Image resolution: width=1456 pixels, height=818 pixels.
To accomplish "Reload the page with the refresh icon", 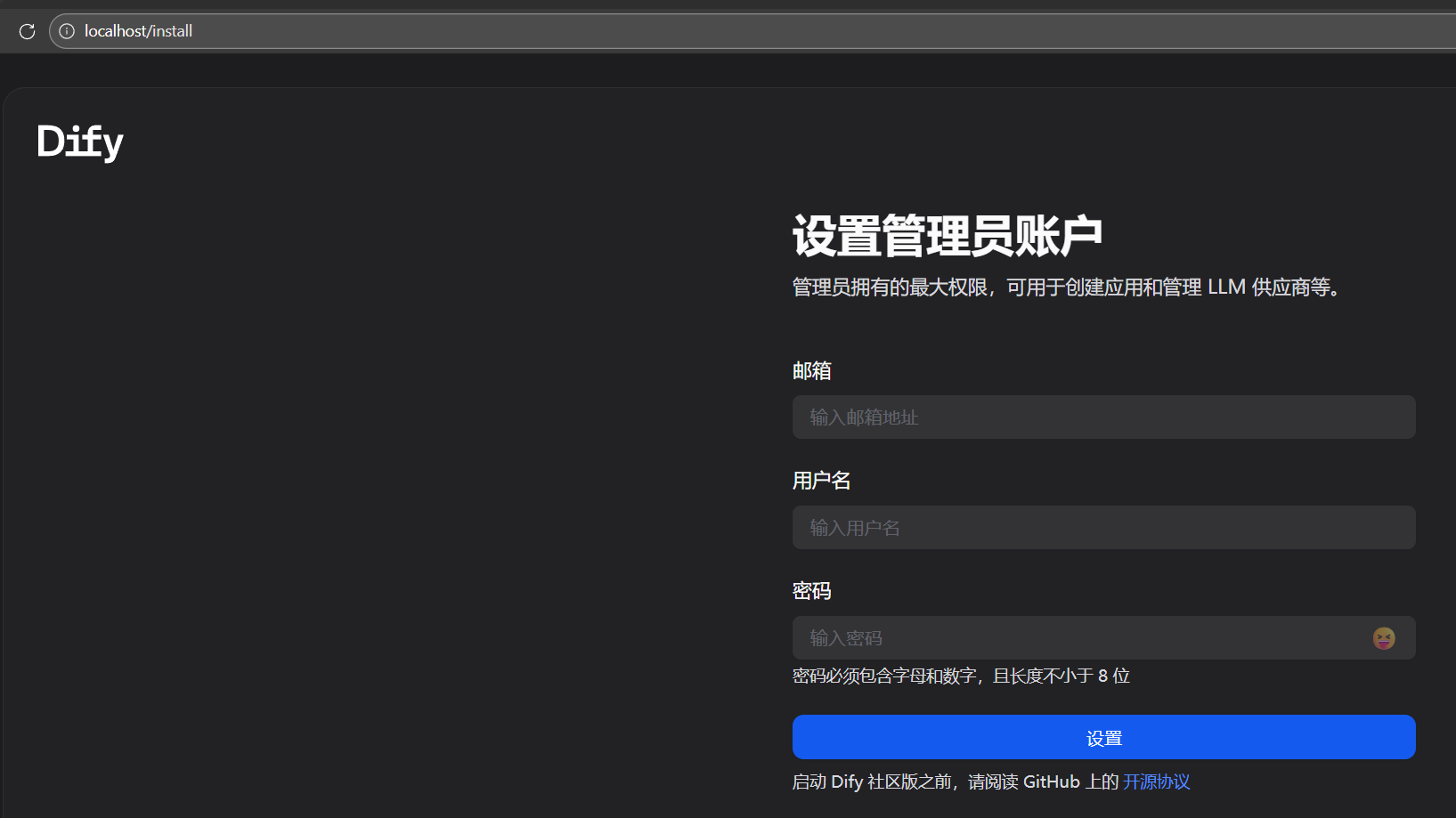I will pyautogui.click(x=27, y=31).
